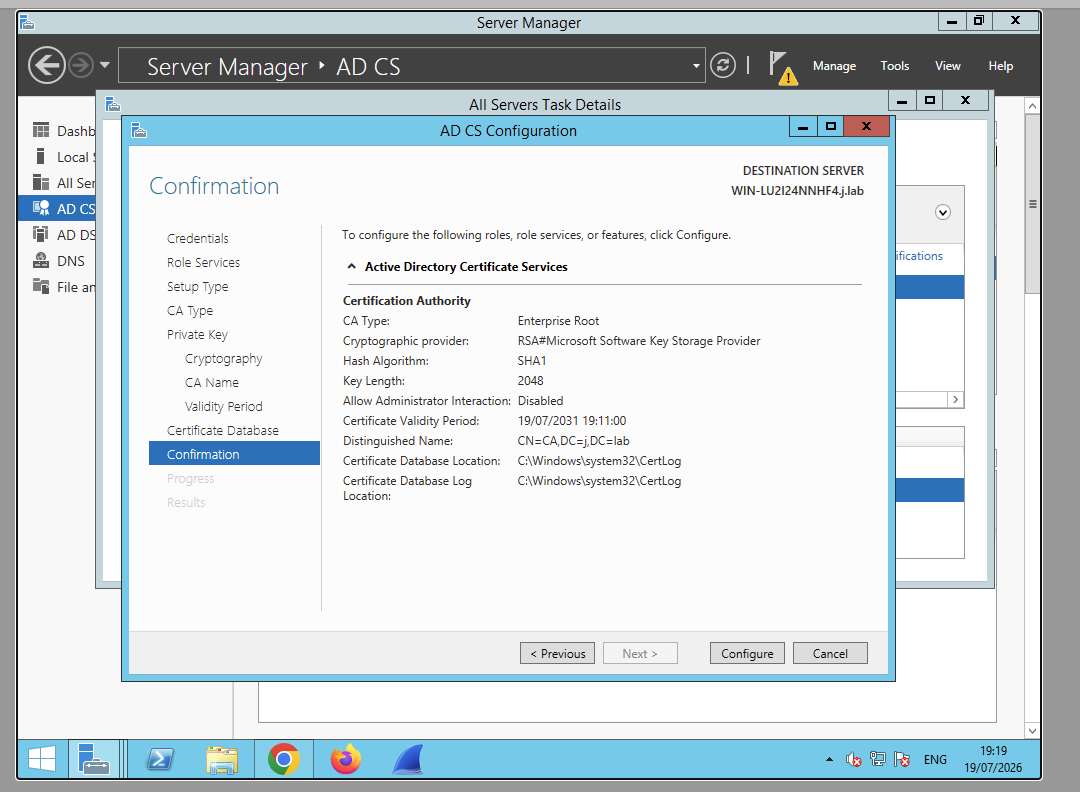Image resolution: width=1080 pixels, height=792 pixels.
Task: Select AD CS icon in sidebar
Action: (x=41, y=208)
